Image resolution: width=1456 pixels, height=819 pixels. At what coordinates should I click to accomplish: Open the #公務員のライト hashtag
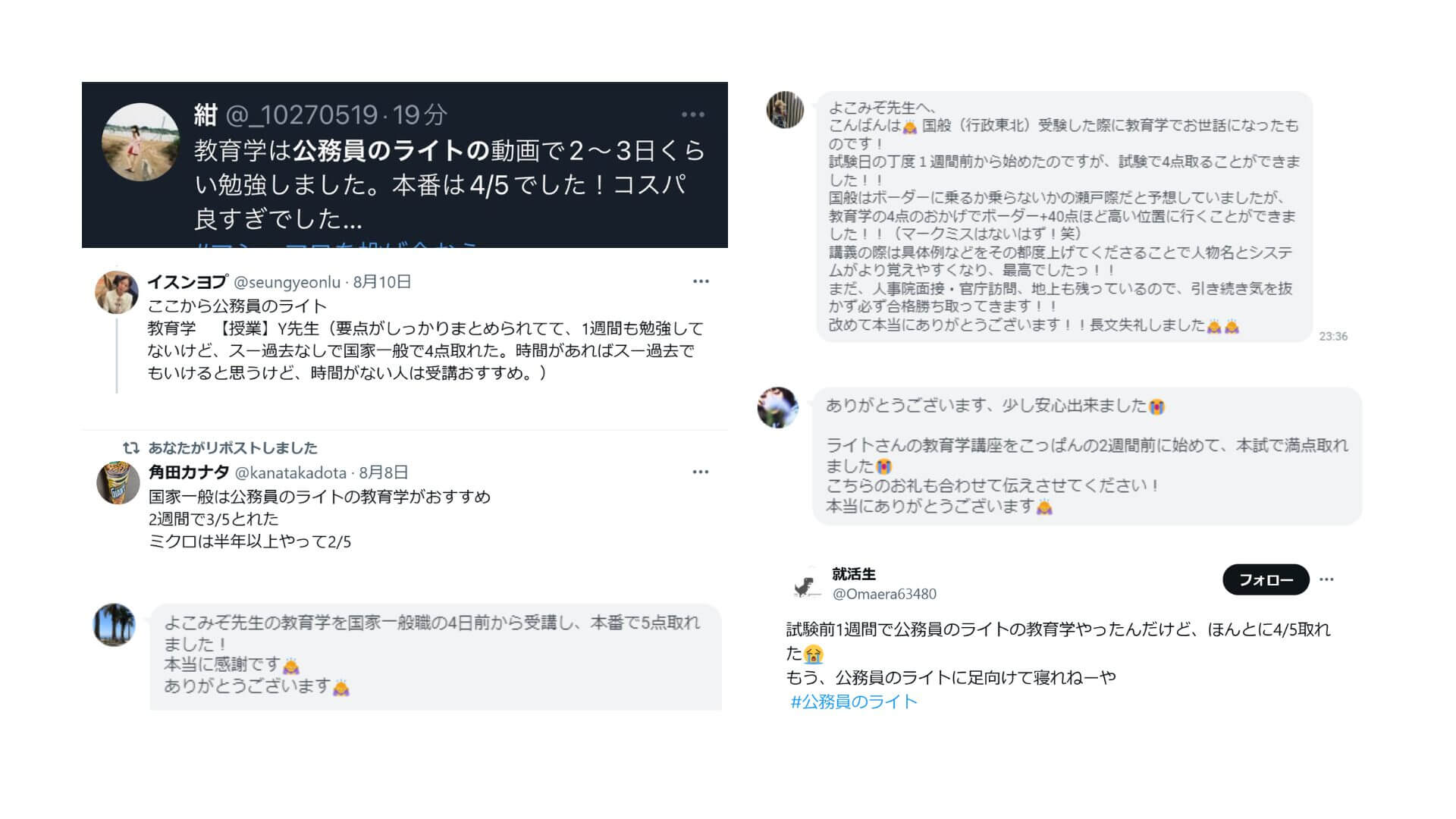tap(854, 702)
